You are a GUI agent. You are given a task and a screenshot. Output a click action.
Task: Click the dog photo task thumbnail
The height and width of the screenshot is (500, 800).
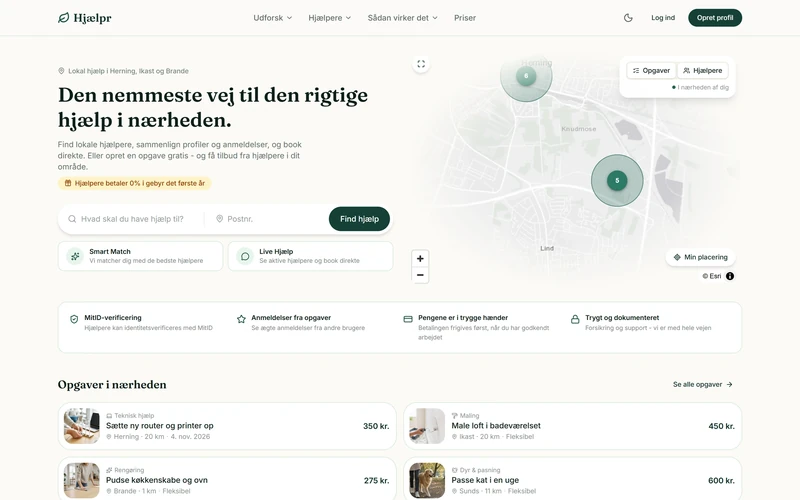pos(427,480)
